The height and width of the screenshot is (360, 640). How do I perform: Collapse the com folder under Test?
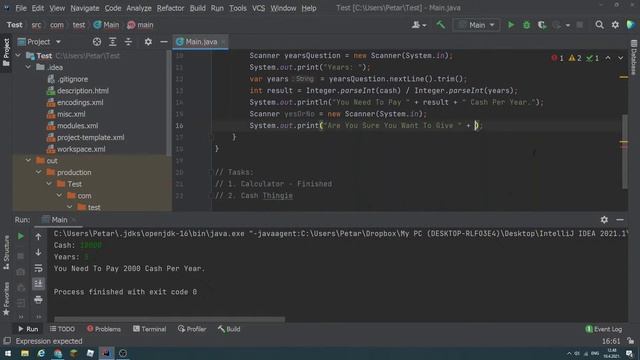tap(60, 196)
